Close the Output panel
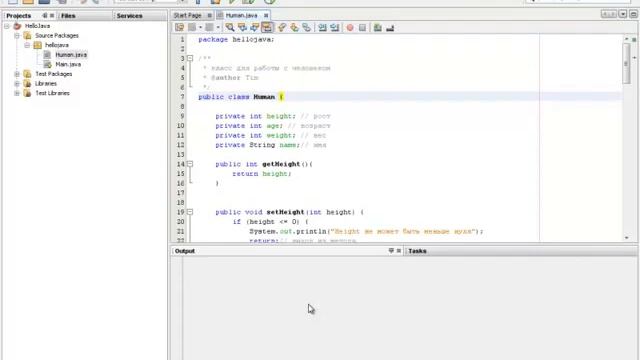The width and height of the screenshot is (640, 360). (399, 251)
